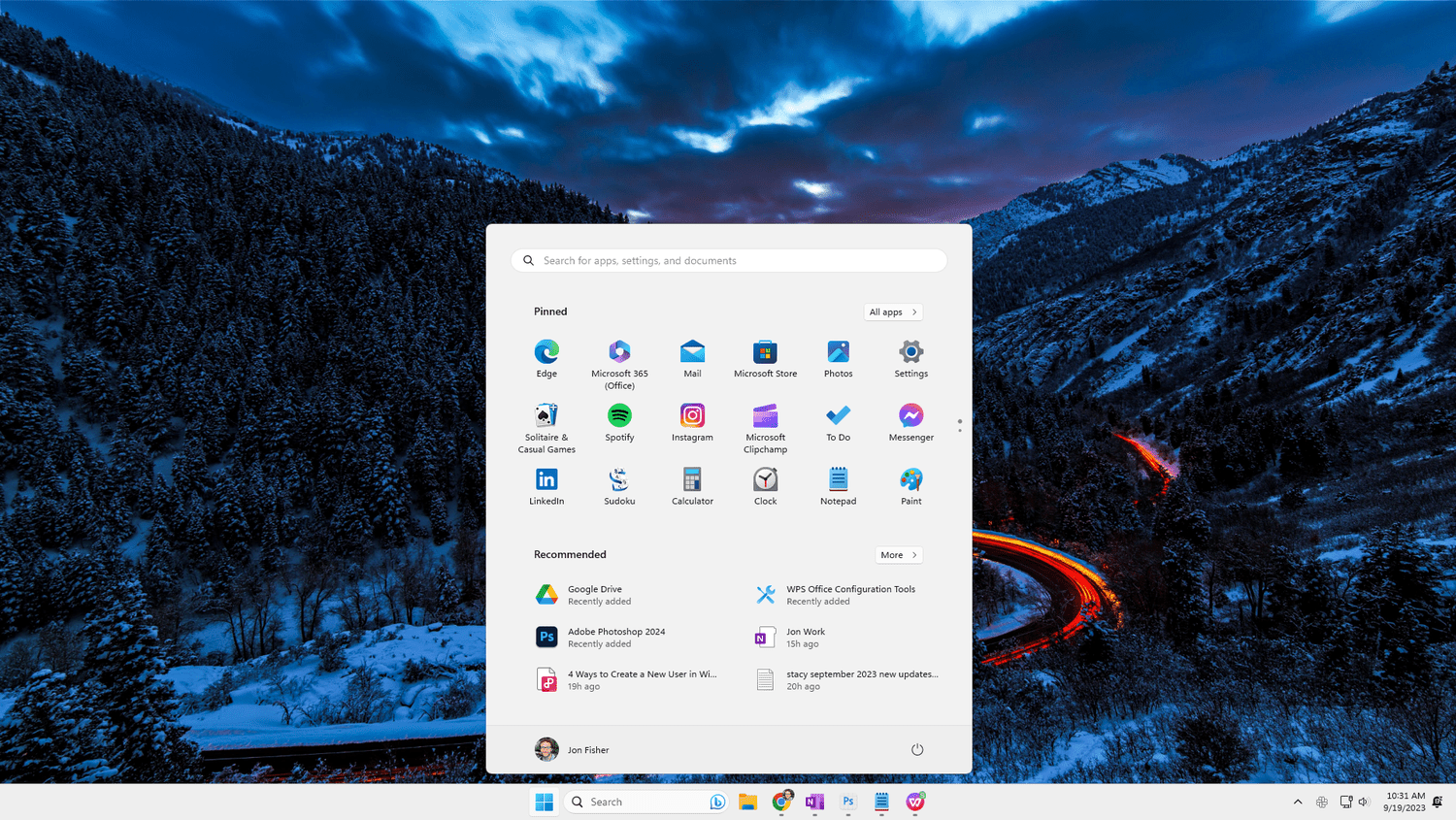This screenshot has height=820, width=1456.
Task: Open Microsoft Store from pinned apps
Action: [x=765, y=359]
